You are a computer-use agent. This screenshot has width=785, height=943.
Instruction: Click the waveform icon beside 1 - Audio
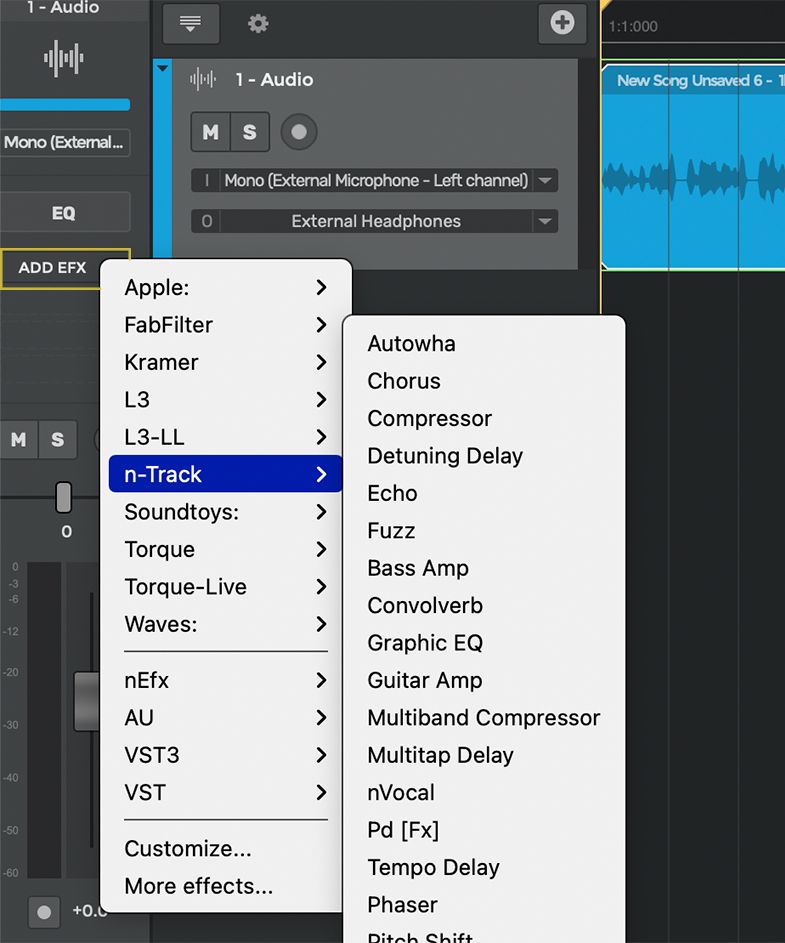[203, 79]
